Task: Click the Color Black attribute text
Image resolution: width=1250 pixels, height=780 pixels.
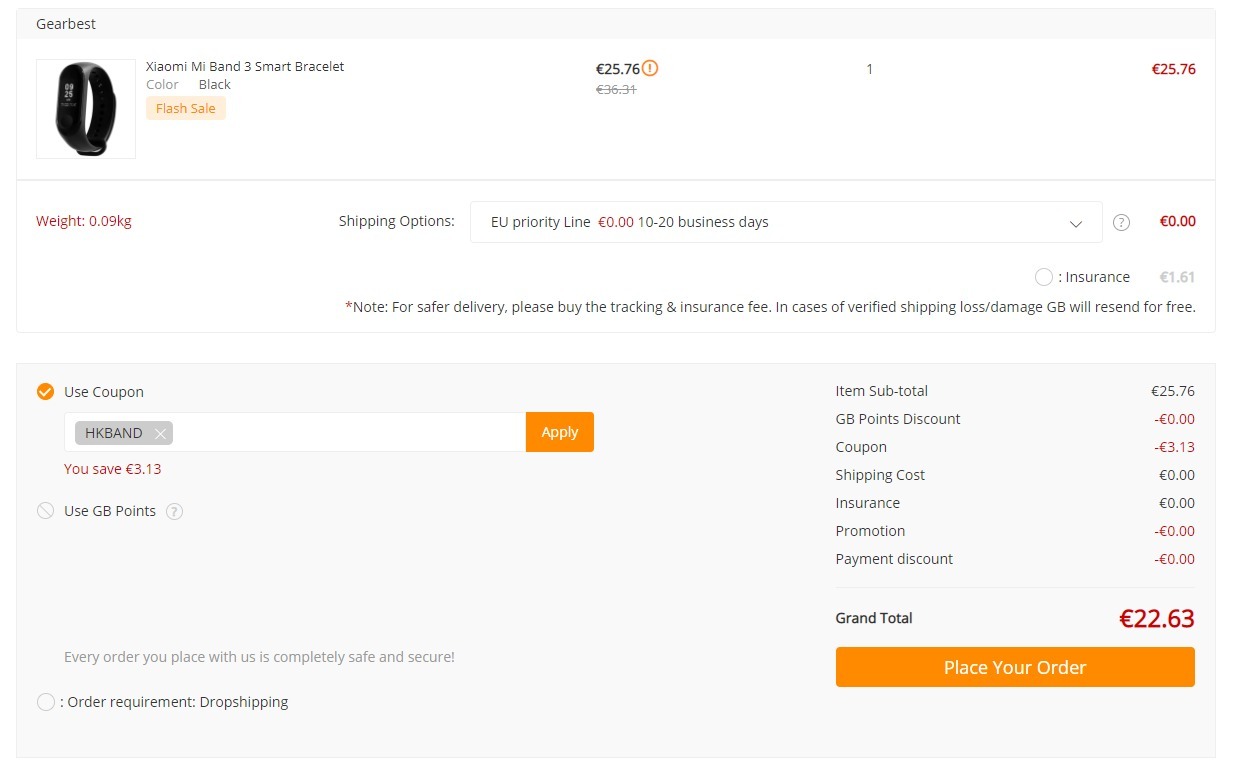Action: 188,85
